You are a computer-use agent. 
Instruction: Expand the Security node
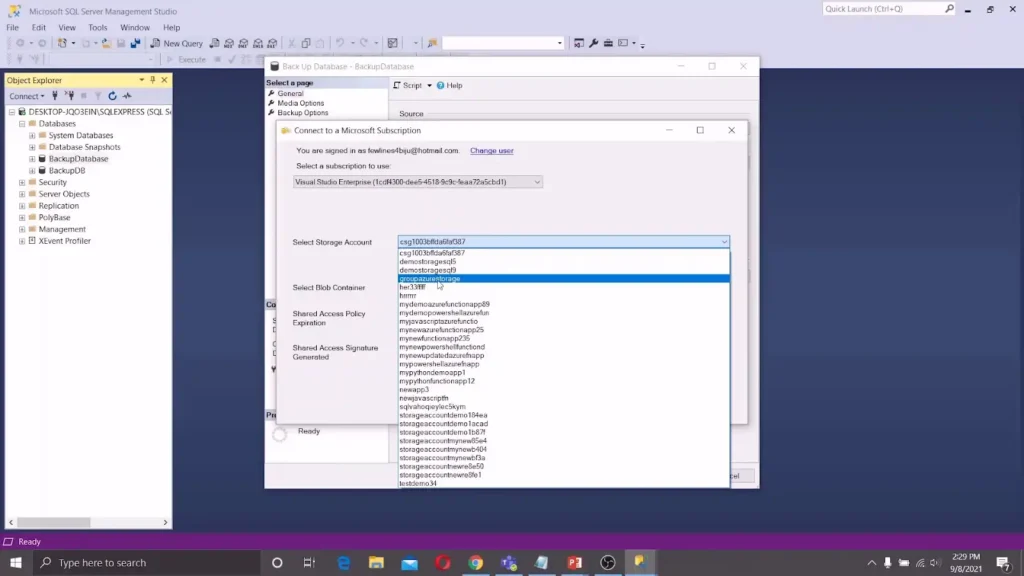pyautogui.click(x=22, y=182)
